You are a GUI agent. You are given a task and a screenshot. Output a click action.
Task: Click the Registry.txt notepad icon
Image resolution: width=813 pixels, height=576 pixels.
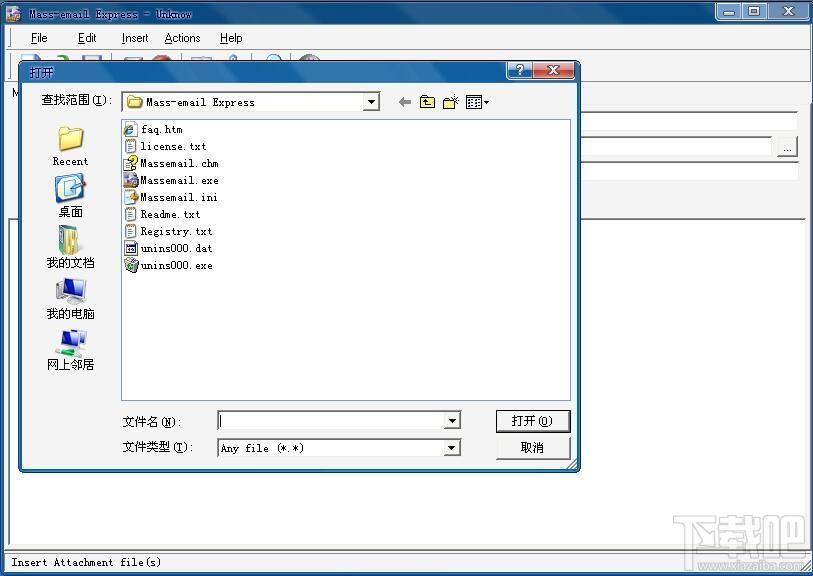pos(131,231)
